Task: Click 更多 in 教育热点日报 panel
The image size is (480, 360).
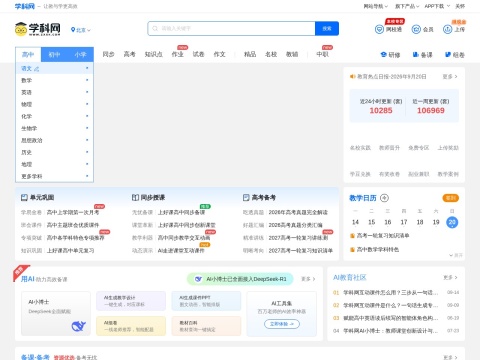Action: [x=450, y=77]
